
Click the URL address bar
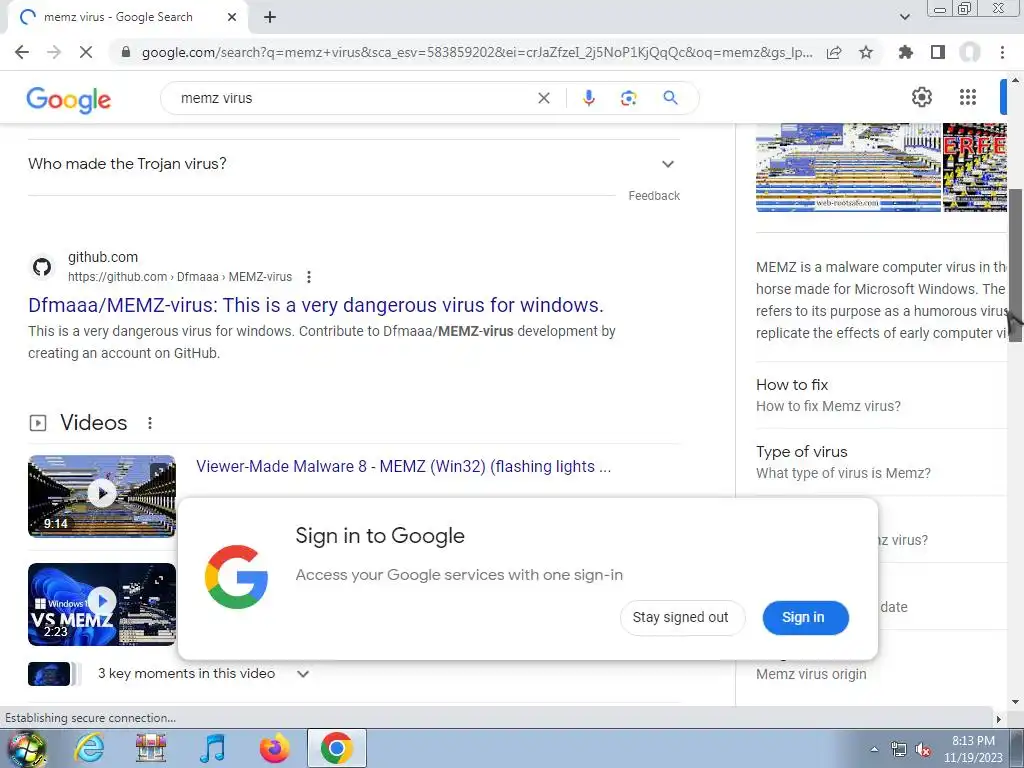click(x=477, y=52)
